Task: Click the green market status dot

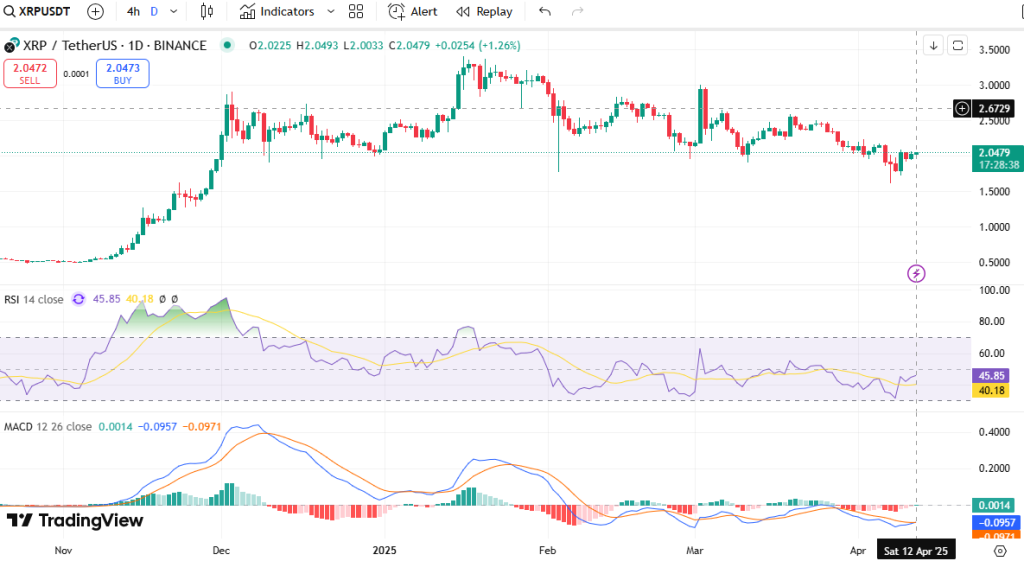Action: pyautogui.click(x=227, y=45)
